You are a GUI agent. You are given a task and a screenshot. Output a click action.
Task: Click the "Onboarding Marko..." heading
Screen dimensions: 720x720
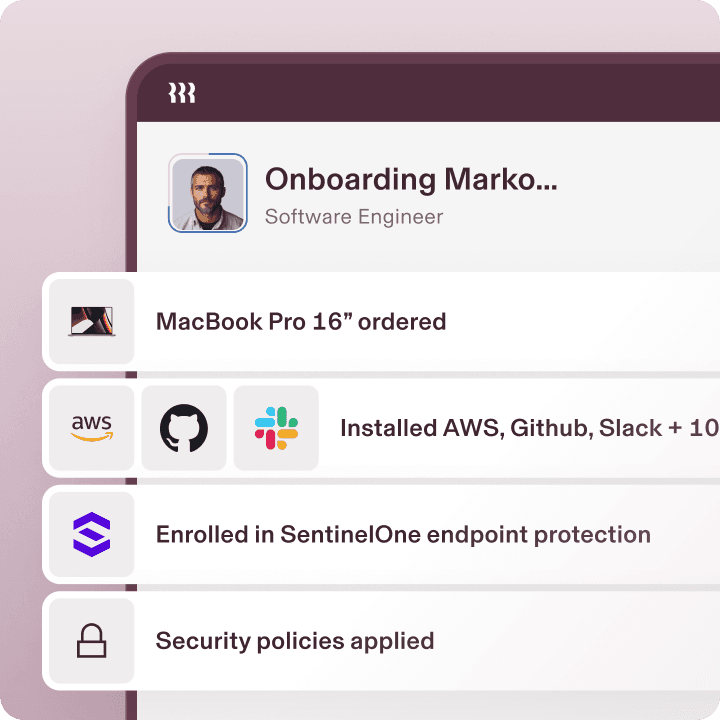pos(410,179)
